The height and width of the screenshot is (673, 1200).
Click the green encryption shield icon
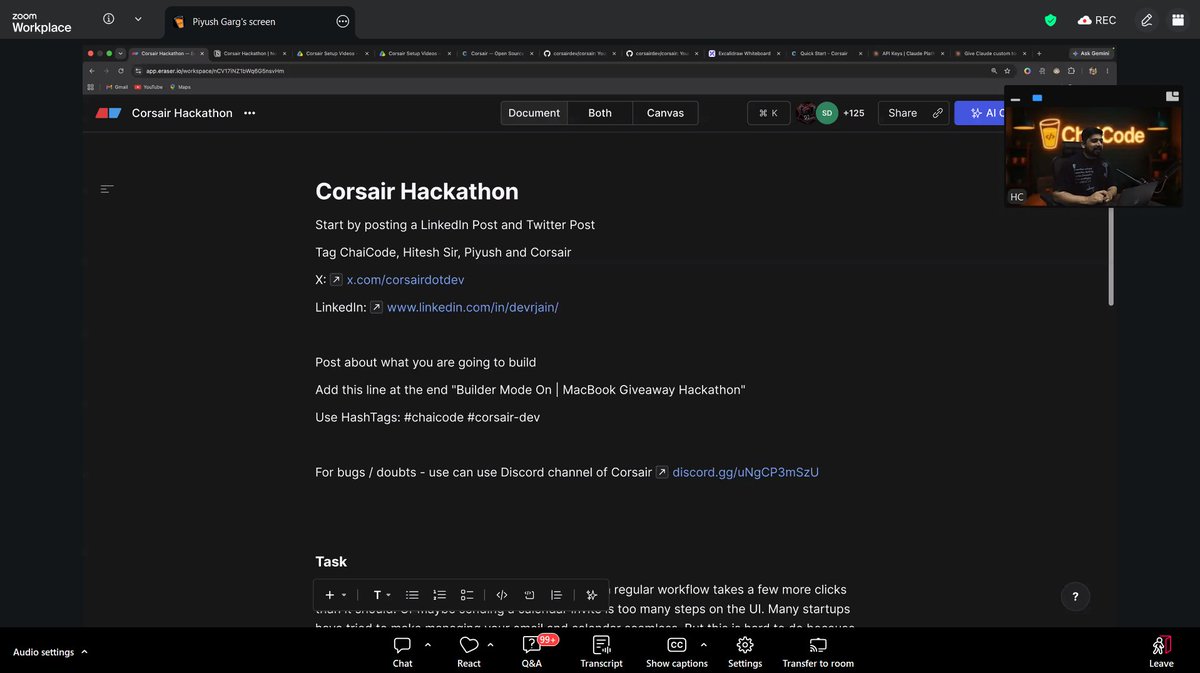pyautogui.click(x=1050, y=20)
